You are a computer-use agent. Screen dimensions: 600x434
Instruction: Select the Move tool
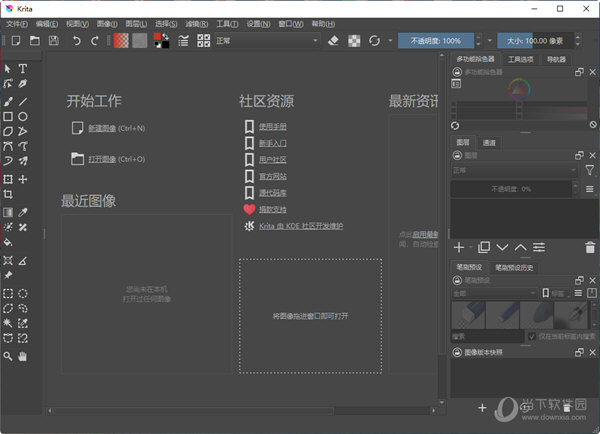(x=23, y=179)
